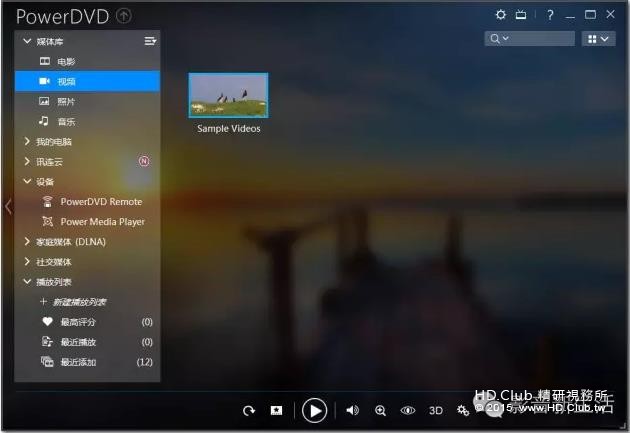This screenshot has height=433, width=630.
Task: Click the search magnifier icon
Action: tap(495, 39)
